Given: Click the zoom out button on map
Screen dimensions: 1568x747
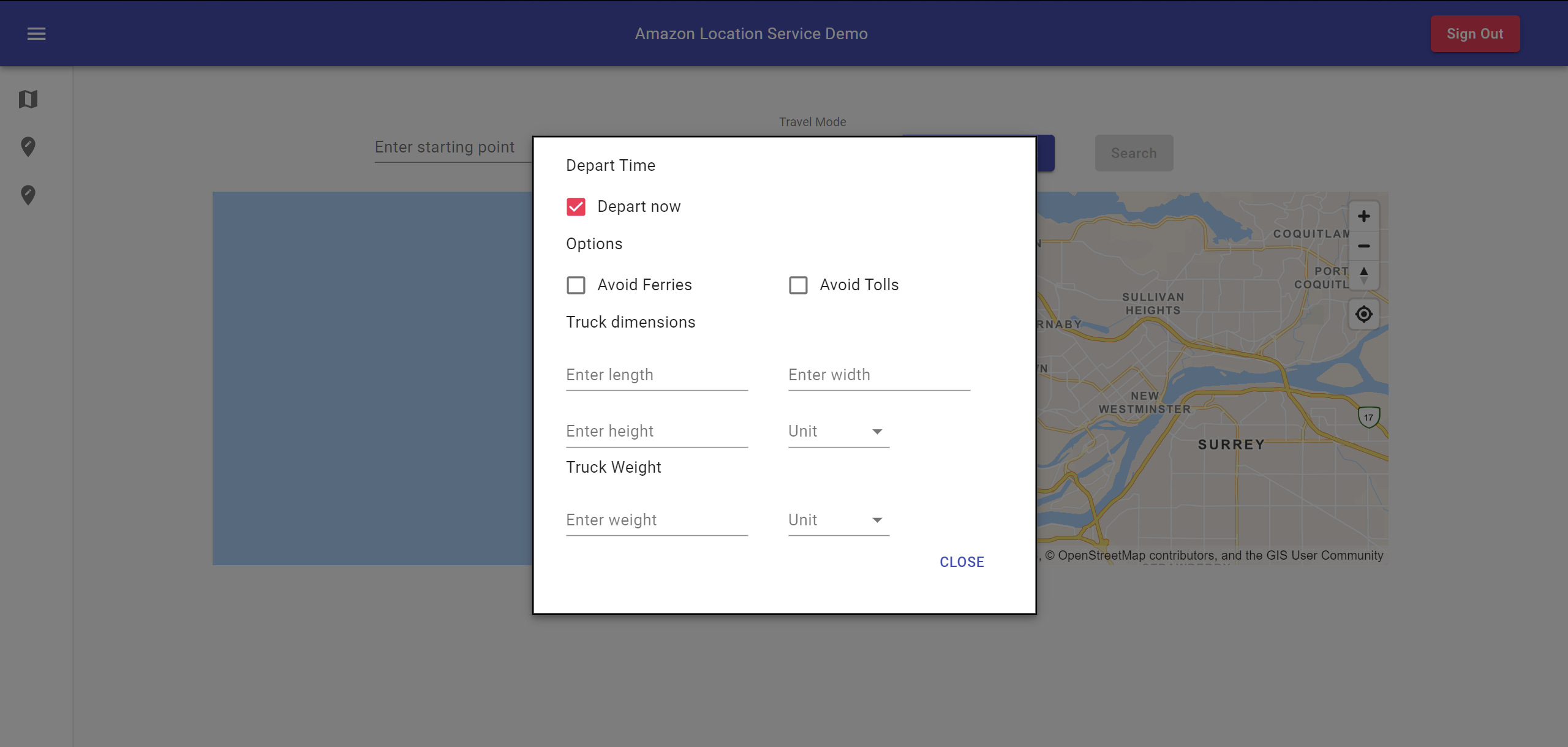Looking at the screenshot, I should tap(1363, 246).
